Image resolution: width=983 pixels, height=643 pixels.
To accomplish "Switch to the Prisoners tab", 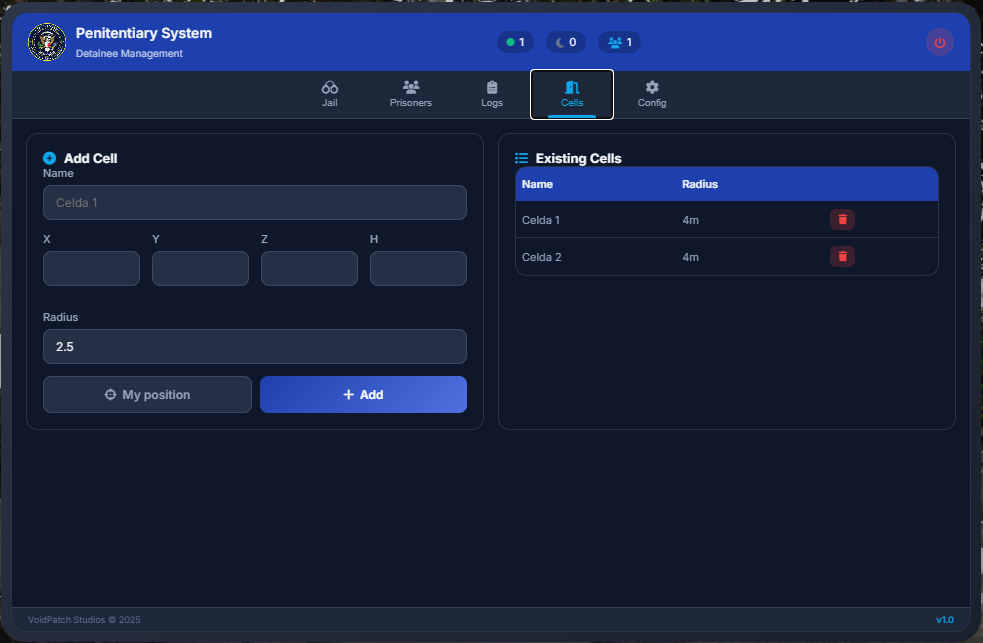I will click(x=411, y=94).
